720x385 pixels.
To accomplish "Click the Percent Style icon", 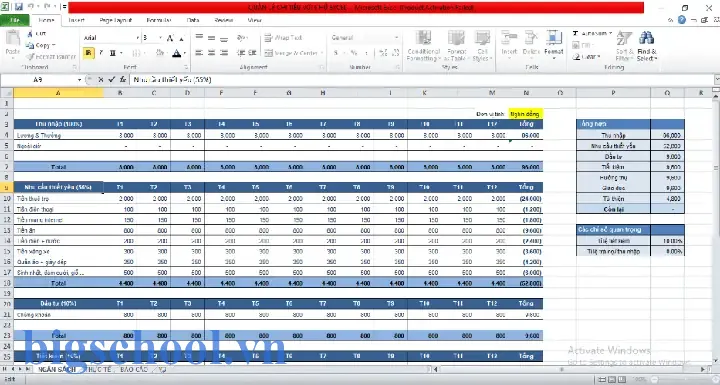I will [x=354, y=53].
